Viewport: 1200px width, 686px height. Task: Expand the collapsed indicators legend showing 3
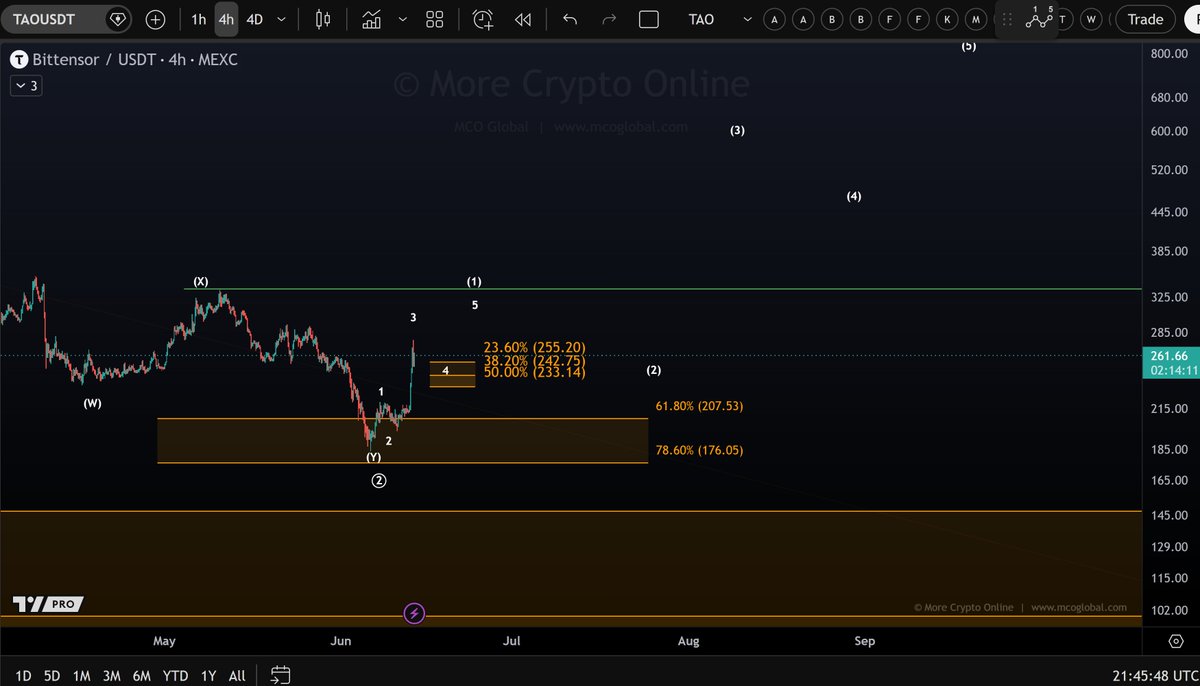pos(26,86)
